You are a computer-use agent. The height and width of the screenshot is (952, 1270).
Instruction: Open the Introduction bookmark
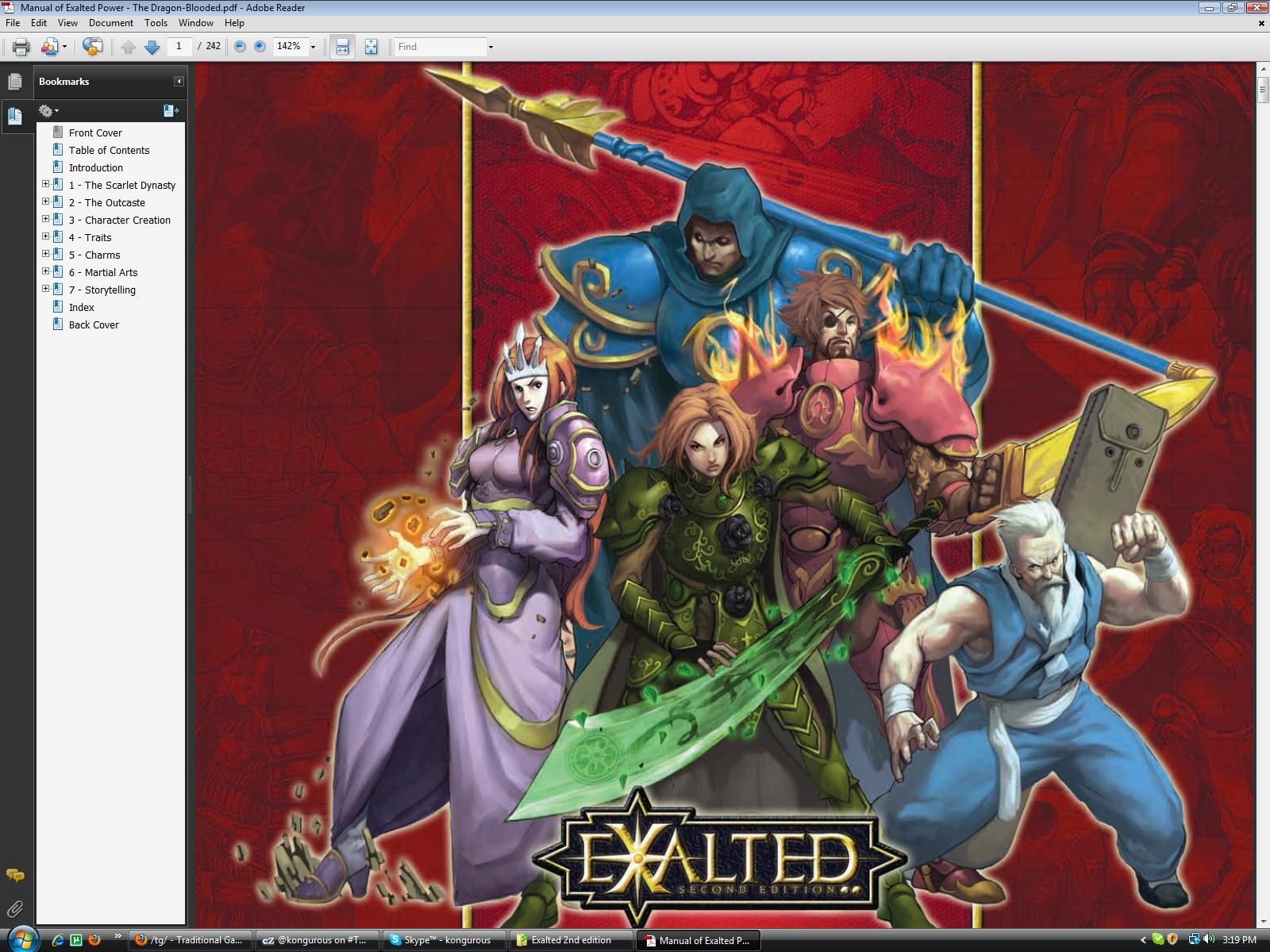tap(96, 167)
